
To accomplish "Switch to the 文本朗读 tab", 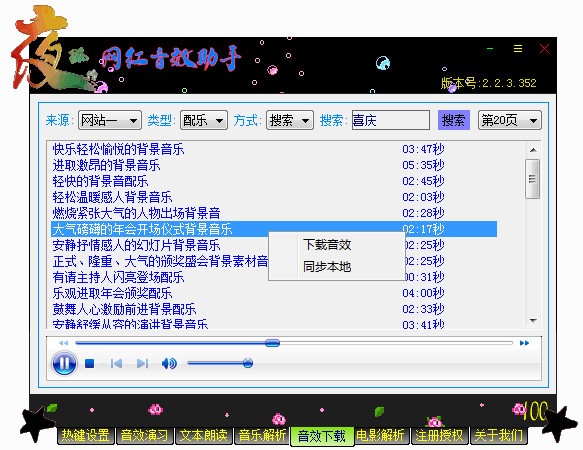I will (x=203, y=435).
